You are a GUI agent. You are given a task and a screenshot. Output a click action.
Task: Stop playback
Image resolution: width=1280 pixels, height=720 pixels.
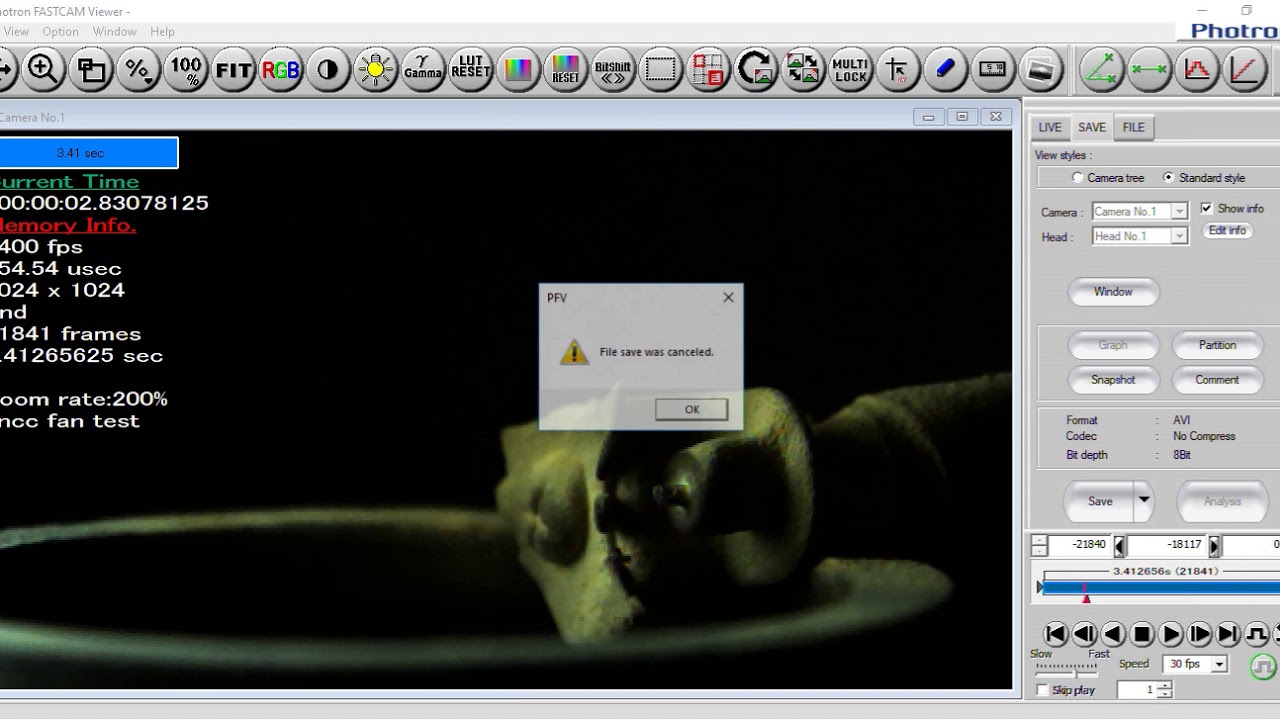[x=1142, y=634]
